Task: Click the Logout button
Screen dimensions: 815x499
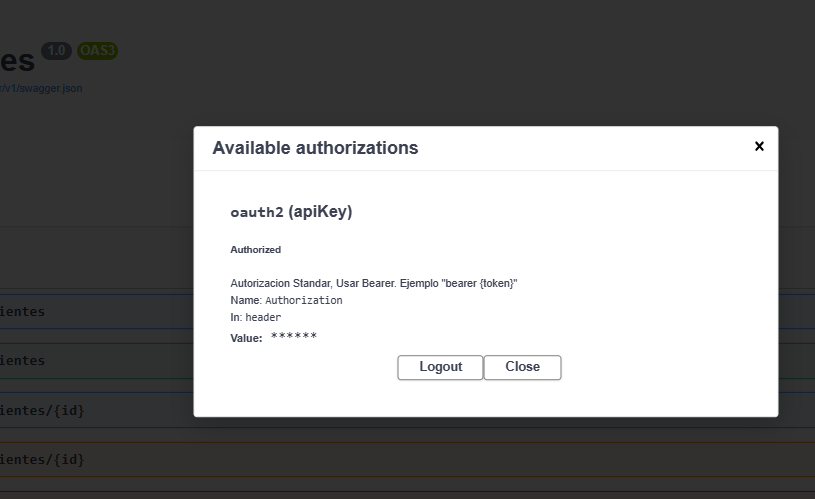Action: pos(440,367)
